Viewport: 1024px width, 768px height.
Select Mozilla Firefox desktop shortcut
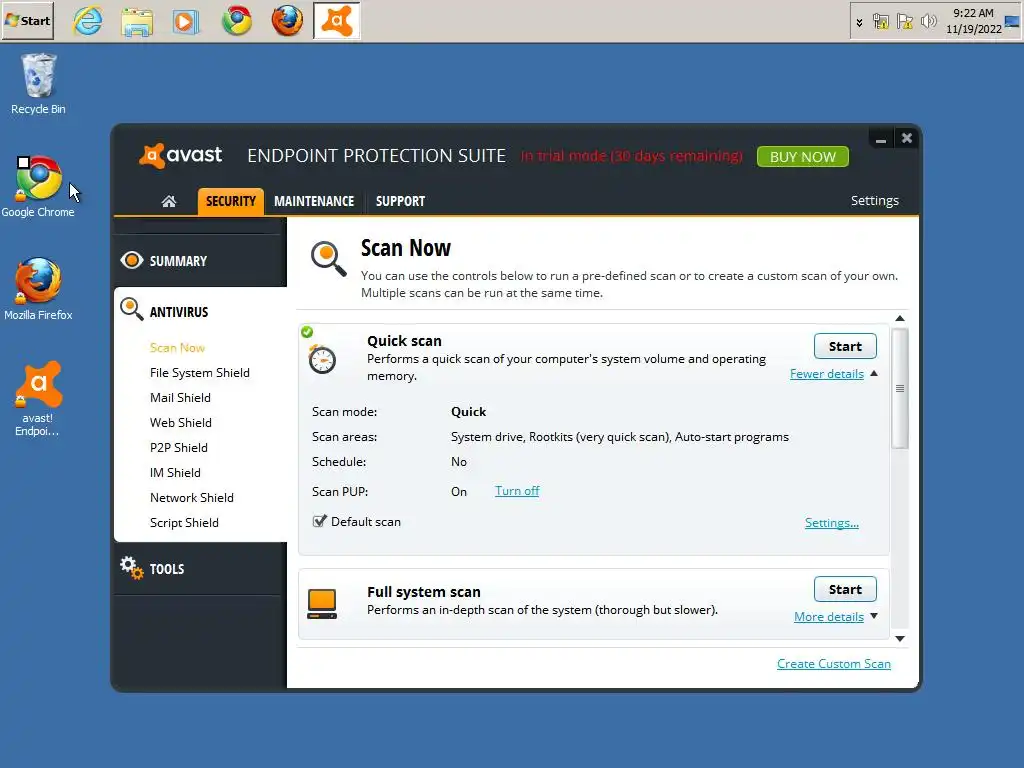[38, 289]
